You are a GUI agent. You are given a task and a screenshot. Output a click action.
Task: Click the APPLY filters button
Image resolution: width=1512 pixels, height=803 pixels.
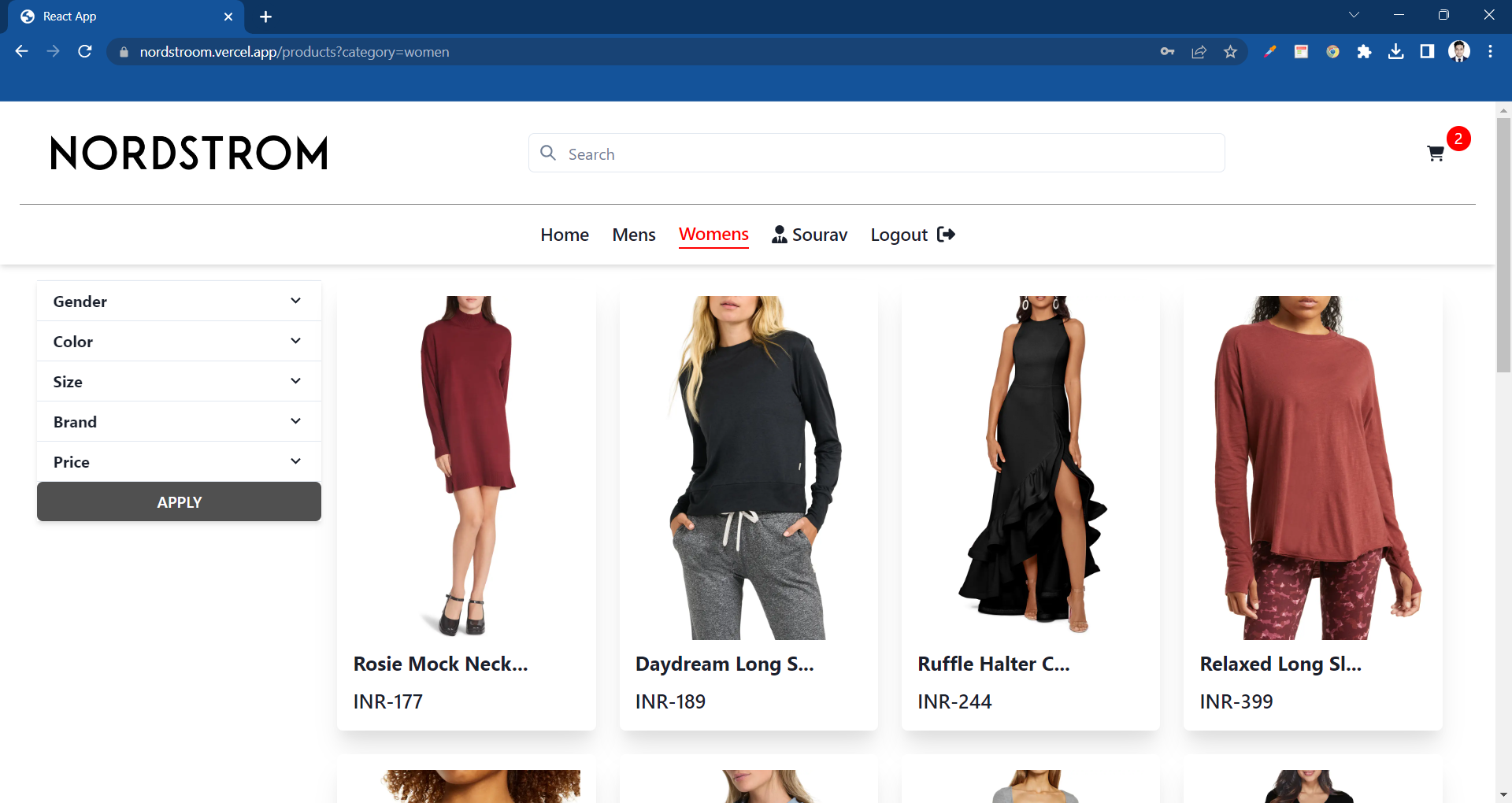179,501
